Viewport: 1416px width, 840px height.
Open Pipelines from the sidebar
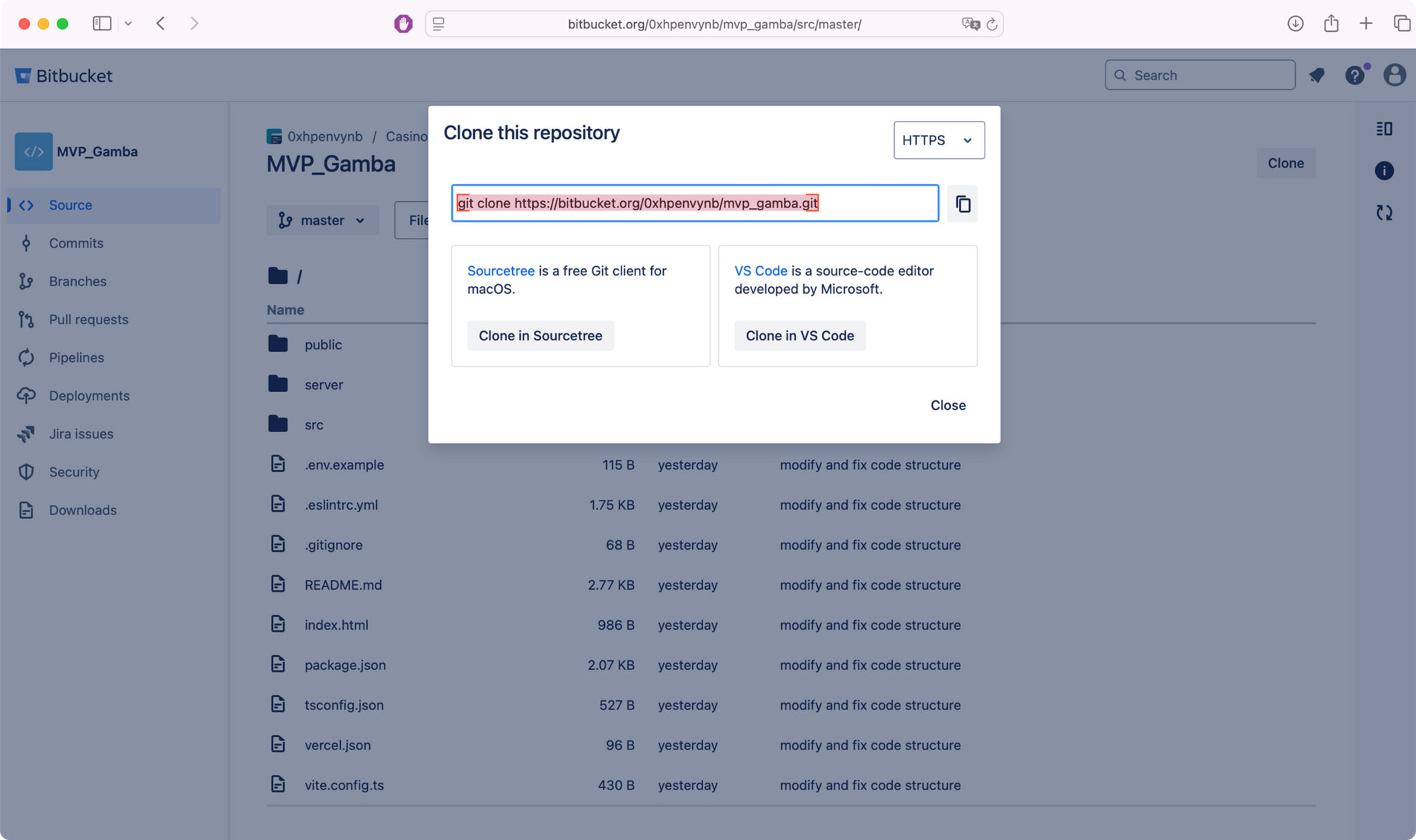tap(76, 357)
